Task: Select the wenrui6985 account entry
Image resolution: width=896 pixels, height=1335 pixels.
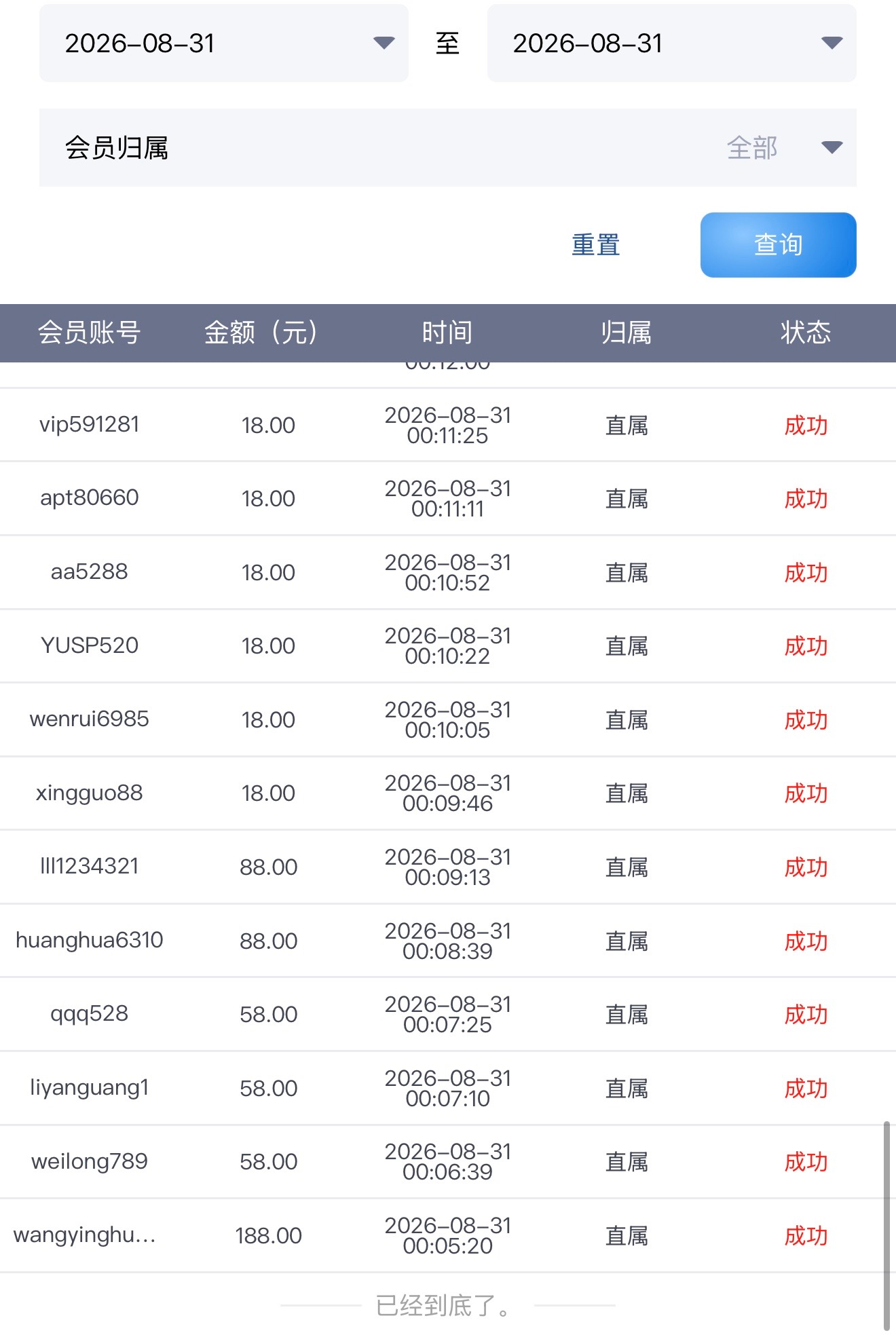Action: click(90, 719)
